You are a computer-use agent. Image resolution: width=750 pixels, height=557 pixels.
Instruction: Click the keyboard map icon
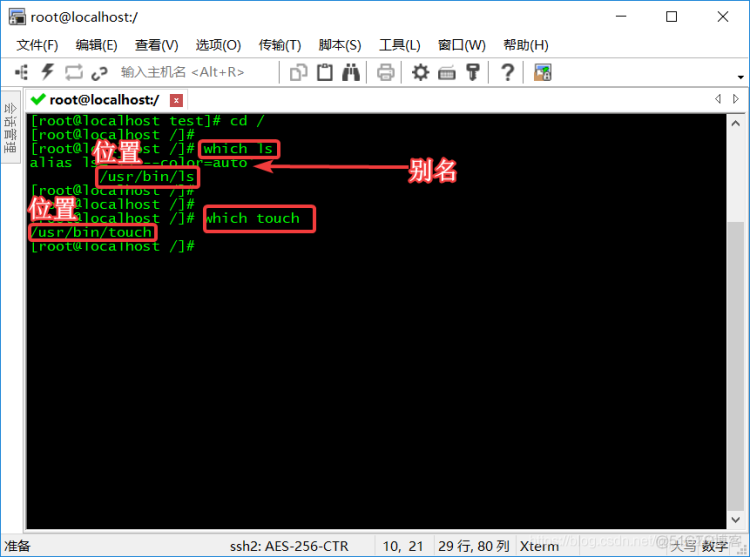(447, 73)
